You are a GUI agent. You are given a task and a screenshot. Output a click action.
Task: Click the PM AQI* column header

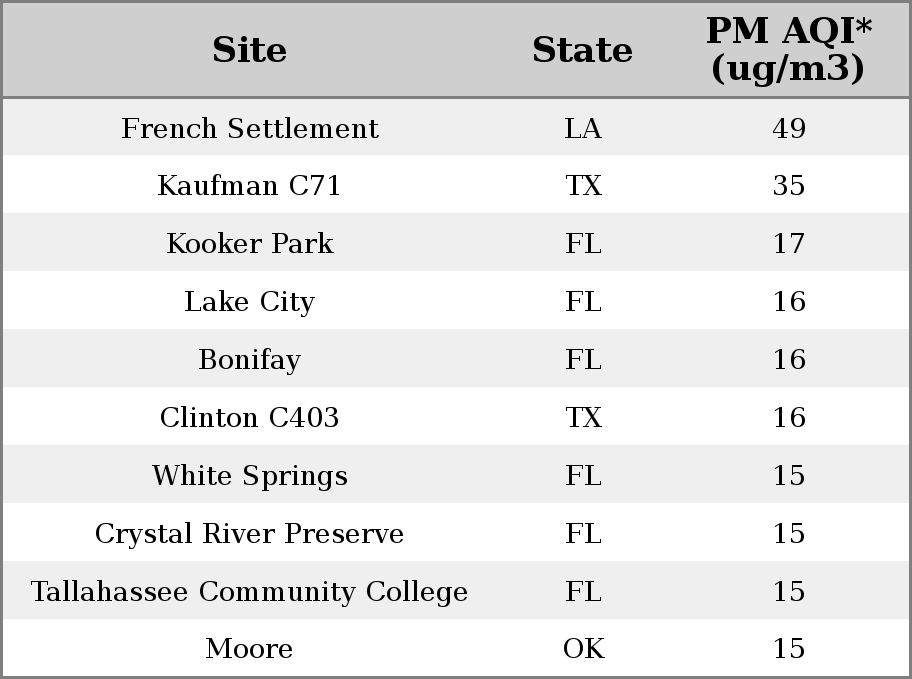[x=789, y=50]
